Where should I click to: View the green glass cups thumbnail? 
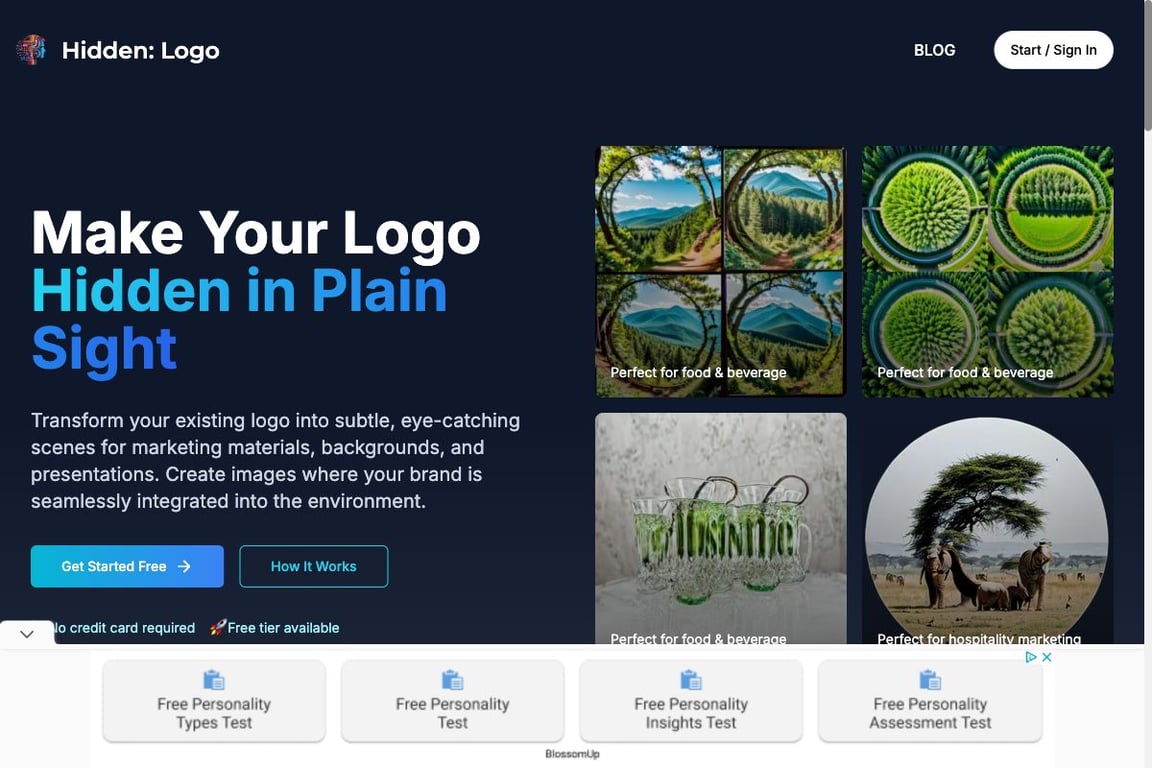721,528
